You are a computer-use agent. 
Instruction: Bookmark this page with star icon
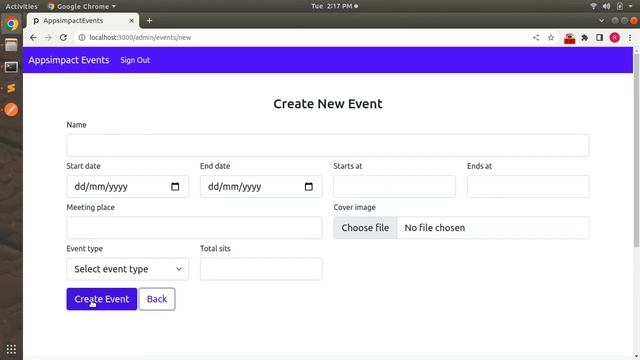click(551, 38)
